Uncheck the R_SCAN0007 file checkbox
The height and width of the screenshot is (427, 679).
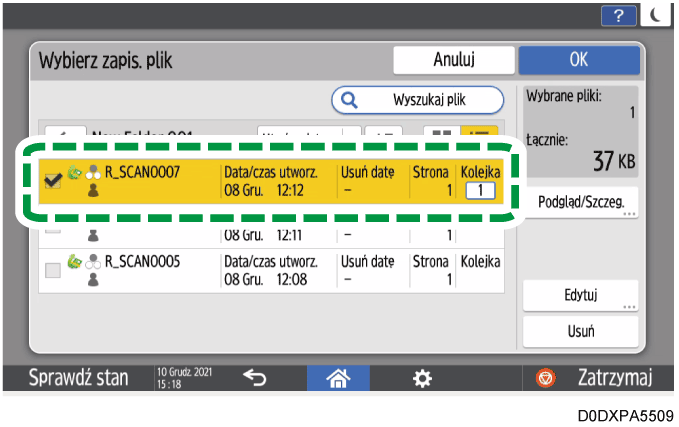coord(54,179)
